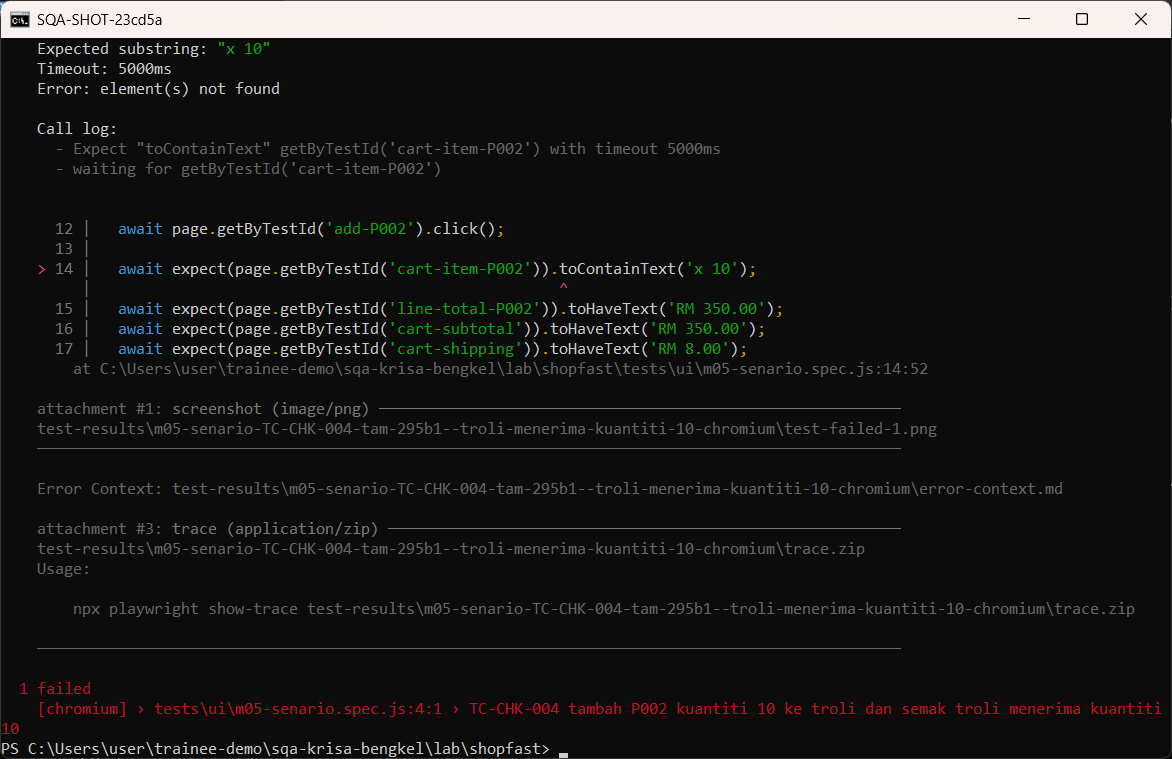The width and height of the screenshot is (1172, 759).
Task: Click the red caret under toContainText
Action: coord(564,286)
